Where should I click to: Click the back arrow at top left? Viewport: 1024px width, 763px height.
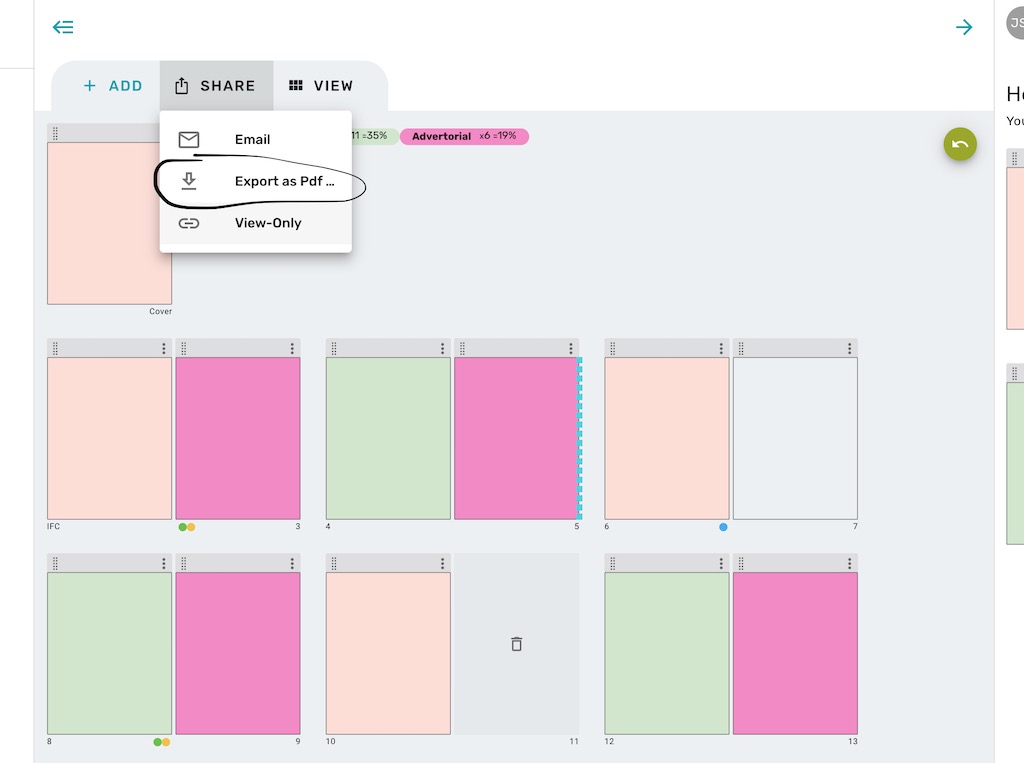click(63, 27)
